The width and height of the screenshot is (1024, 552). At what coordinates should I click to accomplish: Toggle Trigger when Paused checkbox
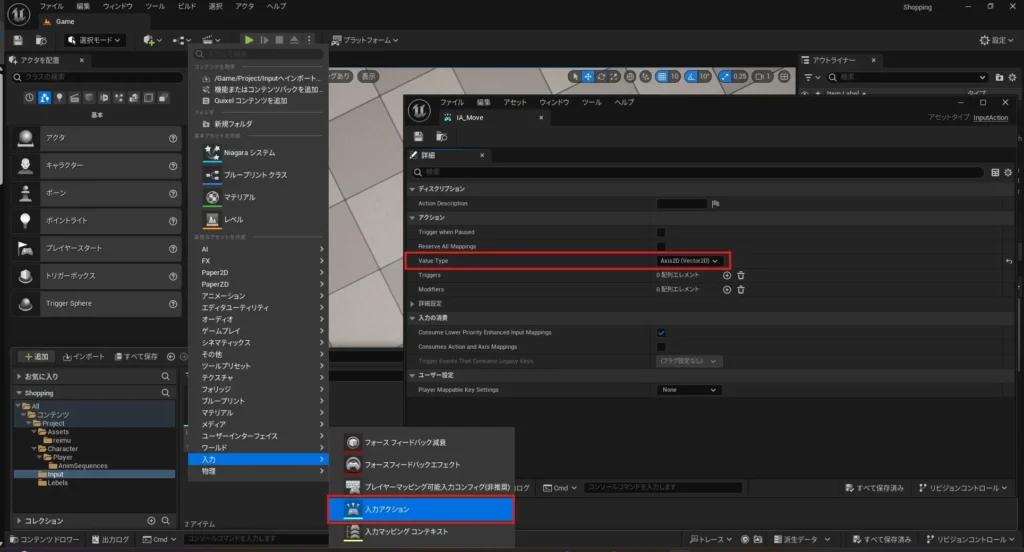coord(661,233)
